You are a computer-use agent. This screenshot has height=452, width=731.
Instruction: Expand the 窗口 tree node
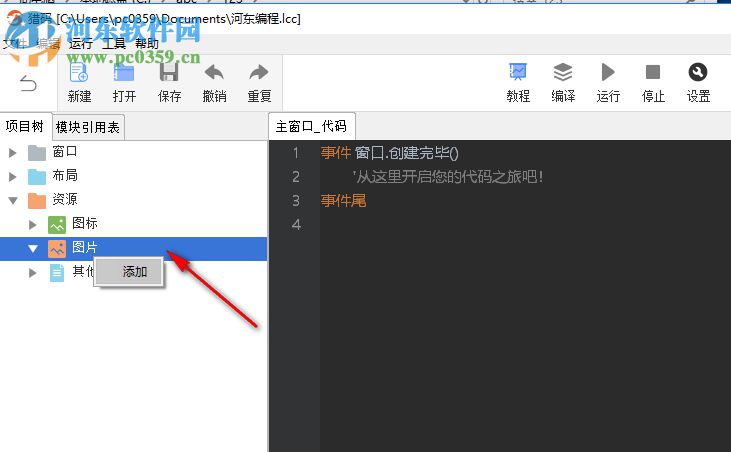click(13, 152)
